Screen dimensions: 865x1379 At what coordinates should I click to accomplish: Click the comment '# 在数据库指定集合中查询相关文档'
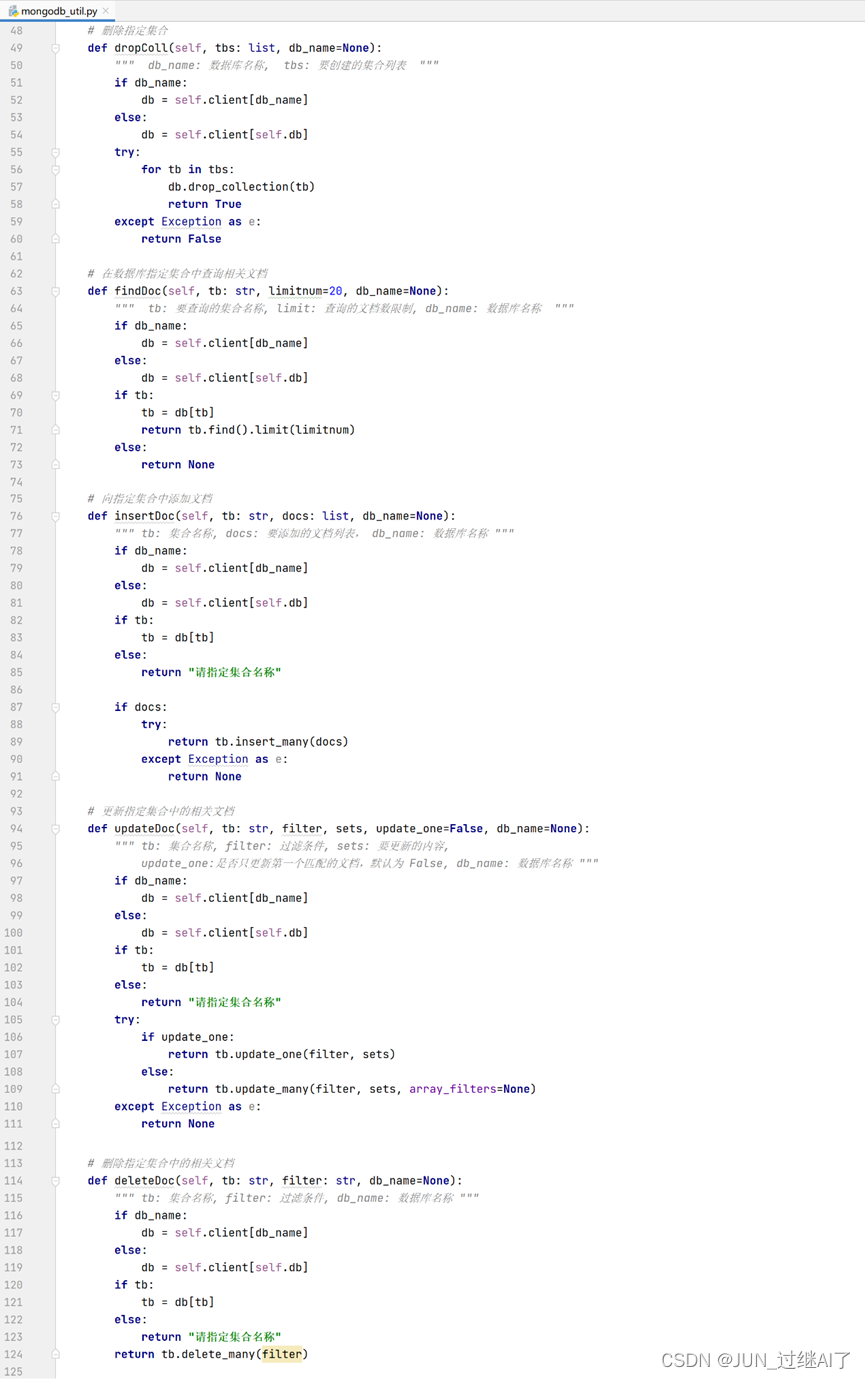tap(177, 274)
